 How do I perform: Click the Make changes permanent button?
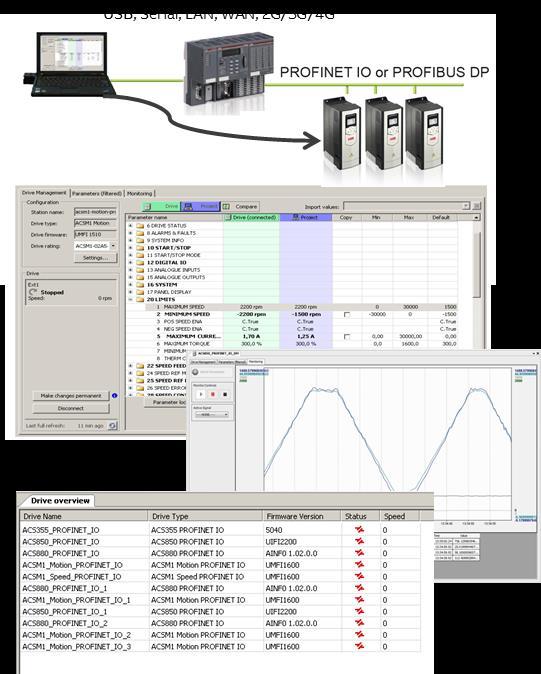tap(71, 396)
